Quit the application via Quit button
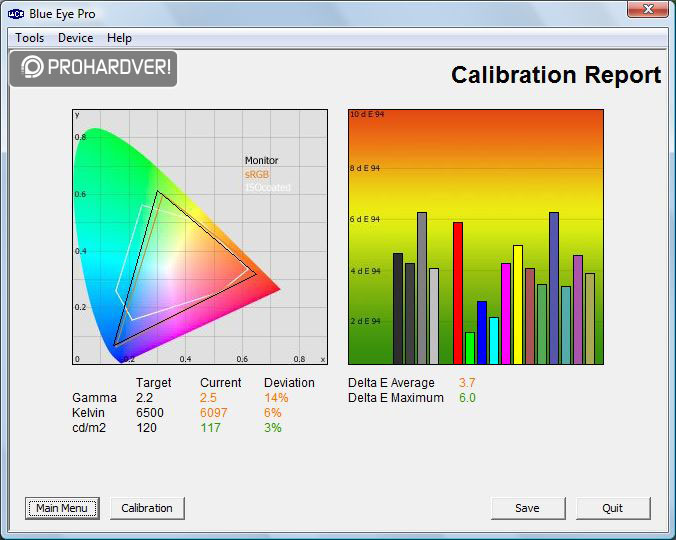The height and width of the screenshot is (540, 676). [612, 508]
